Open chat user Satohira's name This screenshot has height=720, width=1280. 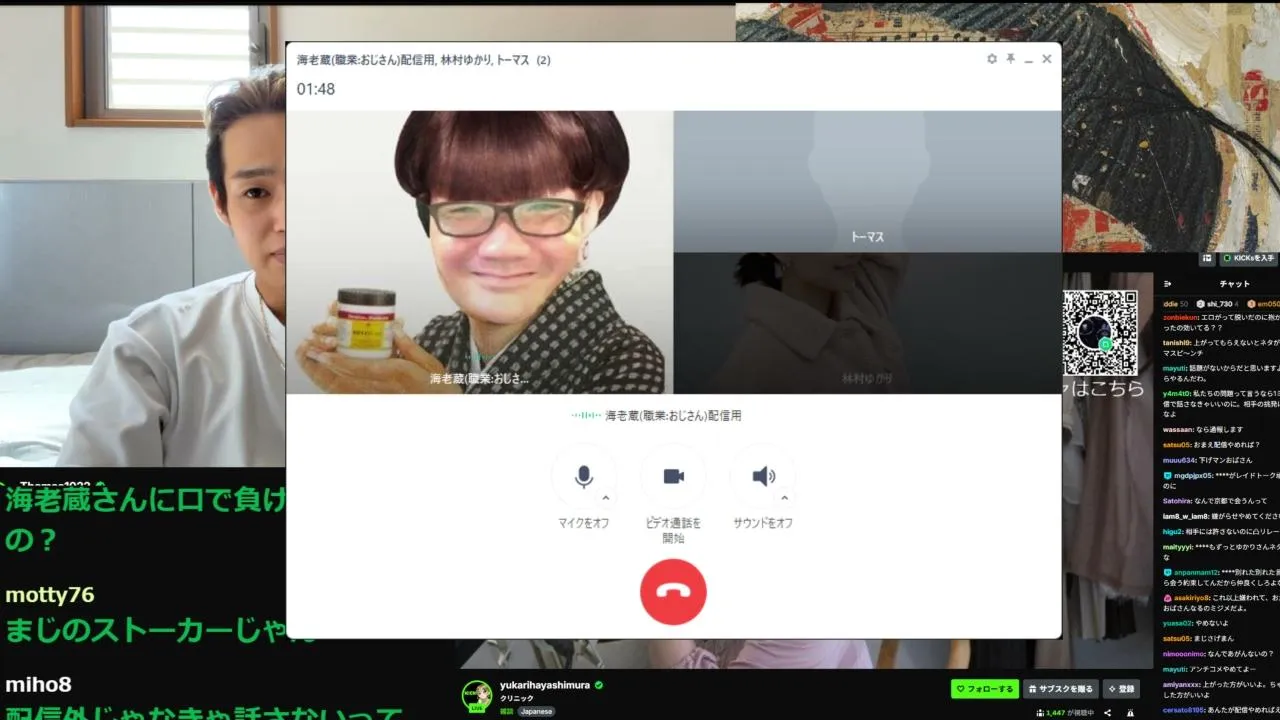[1178, 501]
